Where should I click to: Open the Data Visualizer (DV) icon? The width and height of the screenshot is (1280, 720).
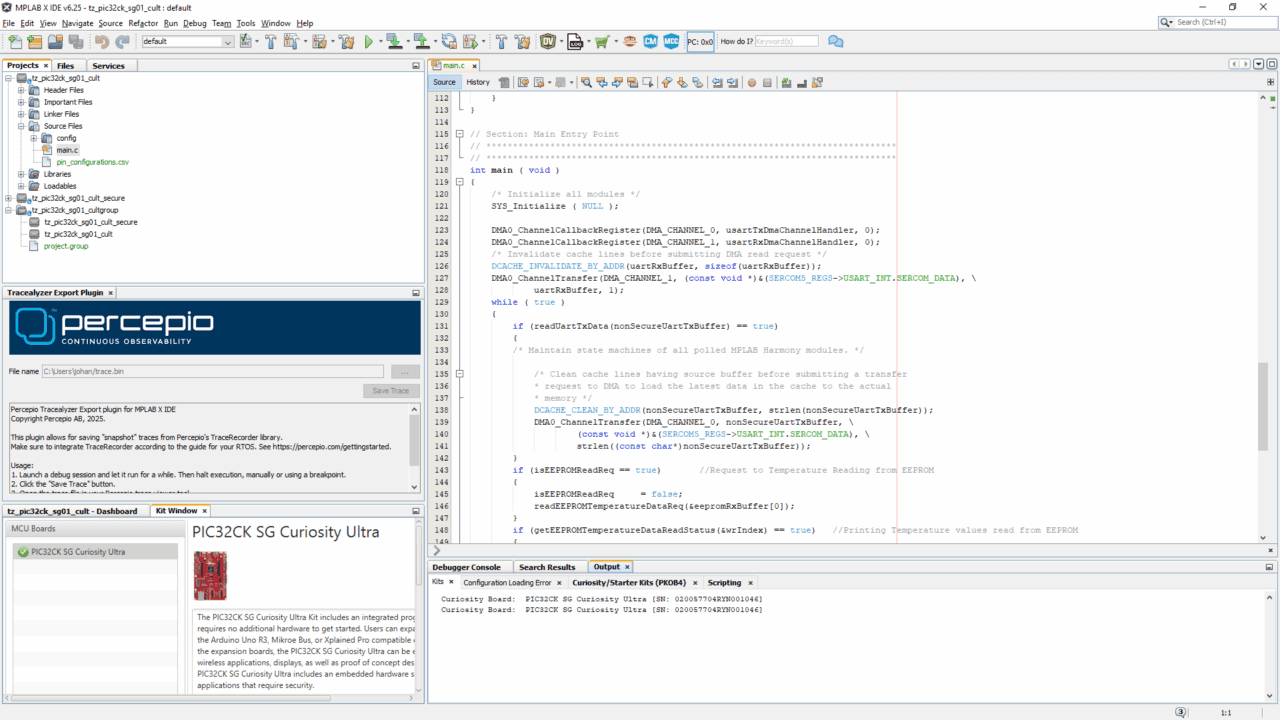pyautogui.click(x=549, y=41)
